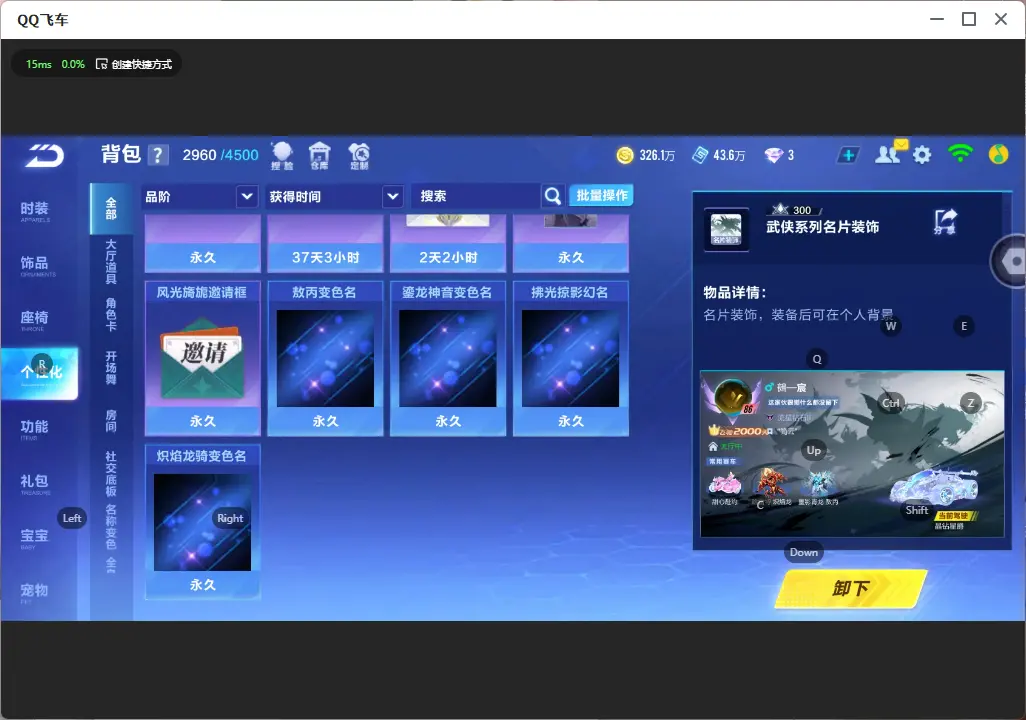
Task: Open the friends icon with mail badge
Action: pyautogui.click(x=890, y=153)
